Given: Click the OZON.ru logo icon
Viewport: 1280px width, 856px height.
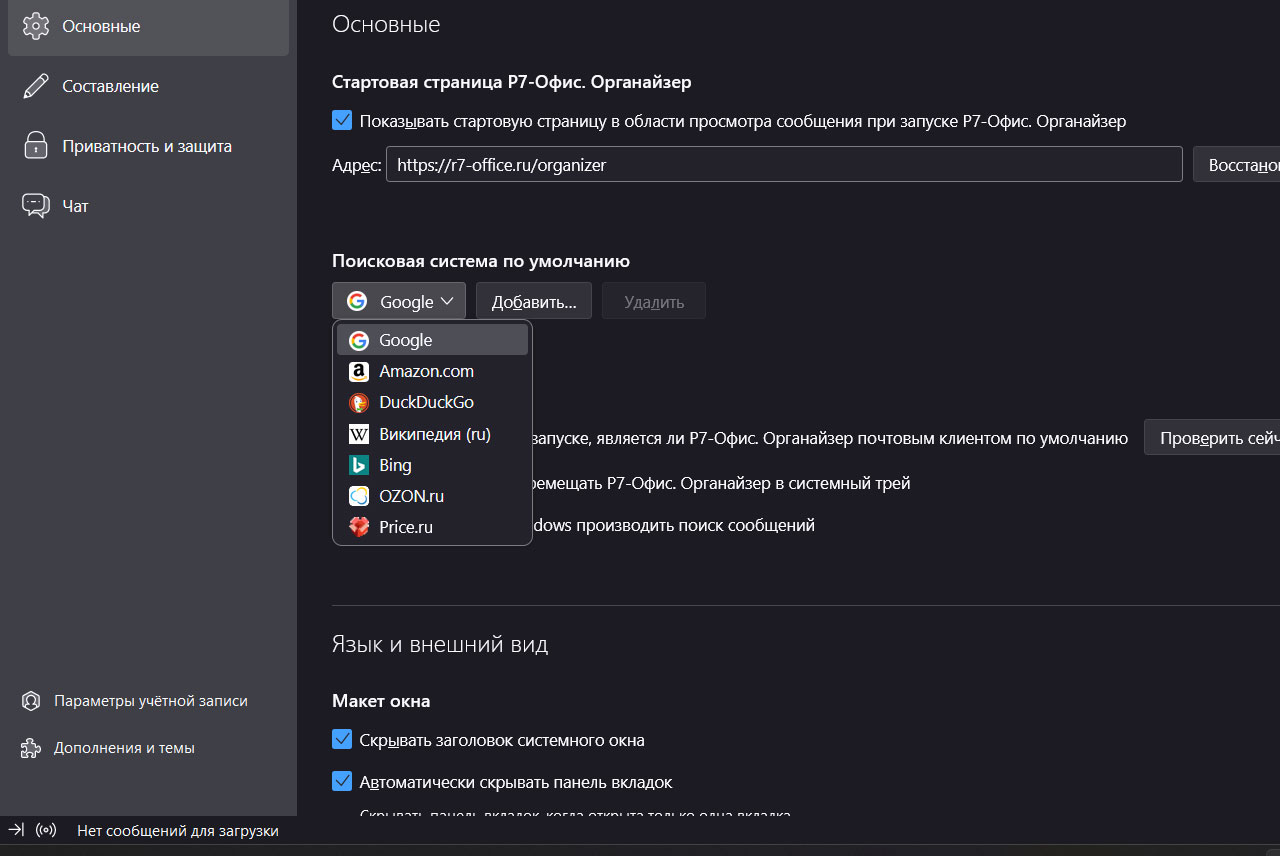Looking at the screenshot, I should (x=359, y=496).
